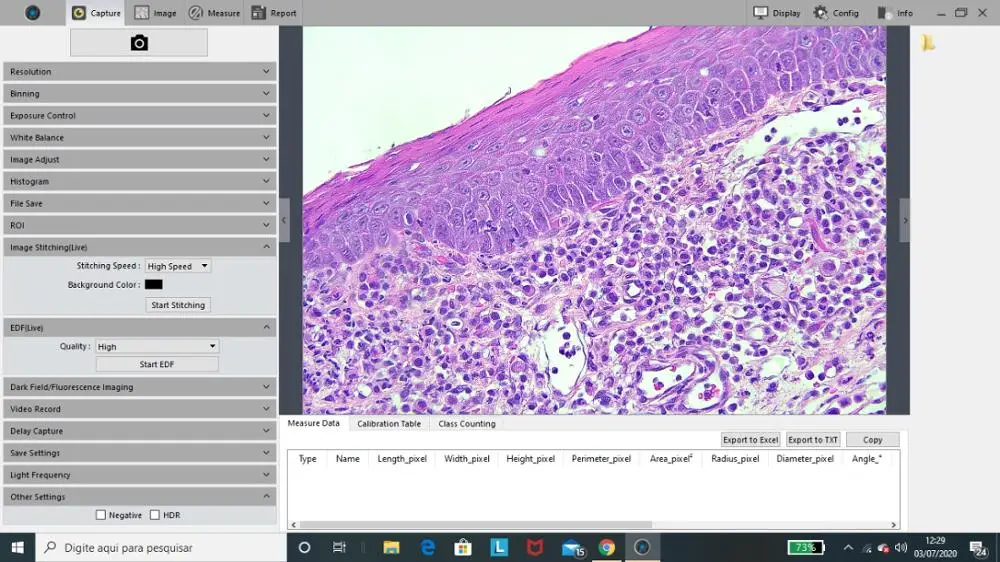1000x562 pixels.
Task: Click the scroll left arrow of measure table
Action: (x=293, y=525)
